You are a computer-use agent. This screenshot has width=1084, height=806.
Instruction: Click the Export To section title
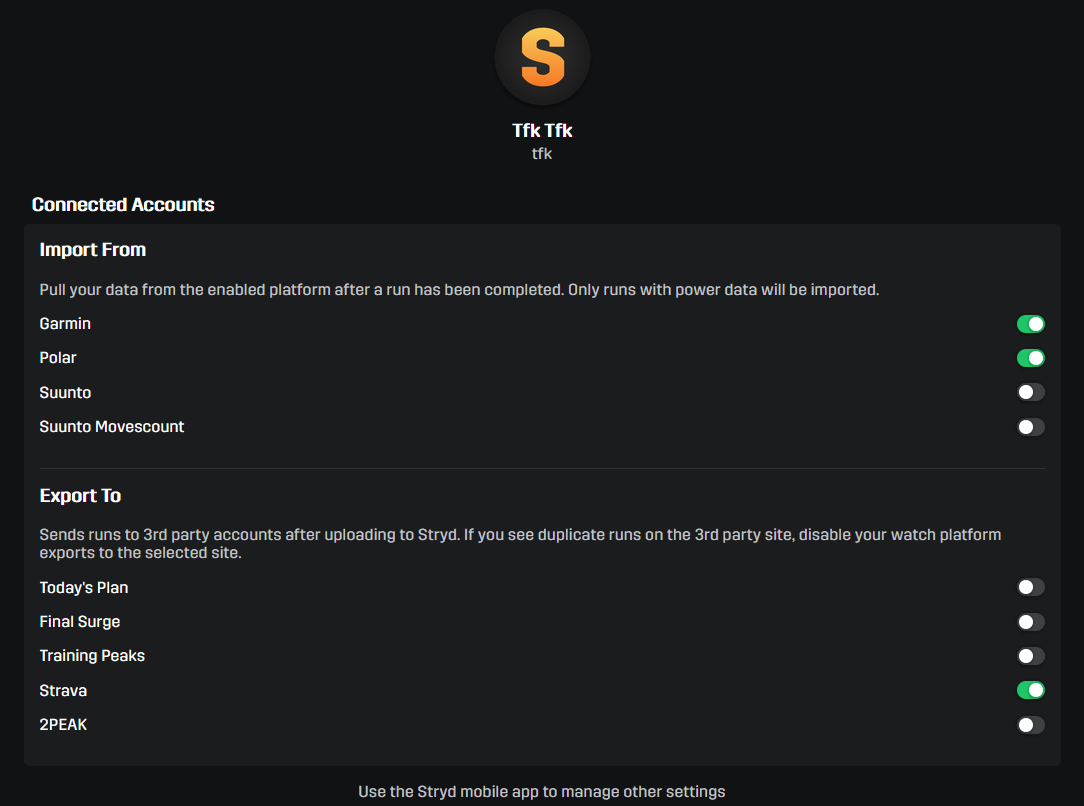pos(80,496)
